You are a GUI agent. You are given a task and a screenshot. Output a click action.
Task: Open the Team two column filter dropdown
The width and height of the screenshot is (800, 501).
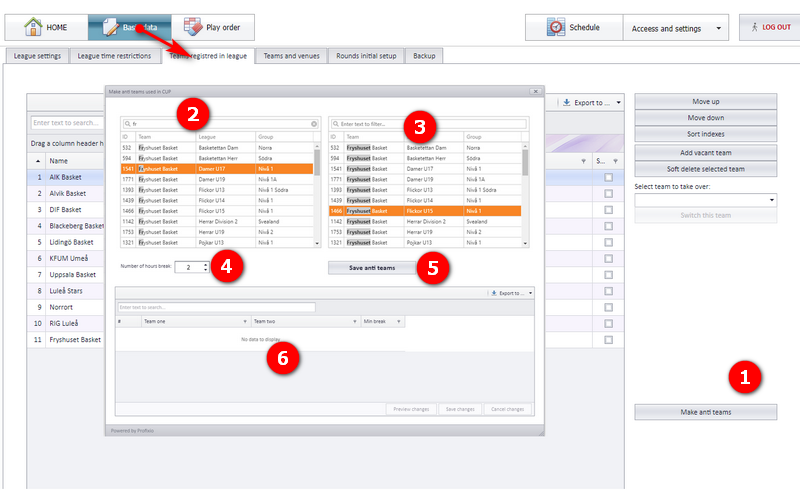coord(355,321)
